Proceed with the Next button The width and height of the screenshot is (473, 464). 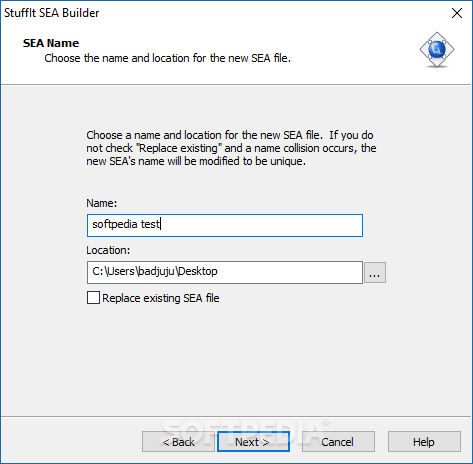253,442
